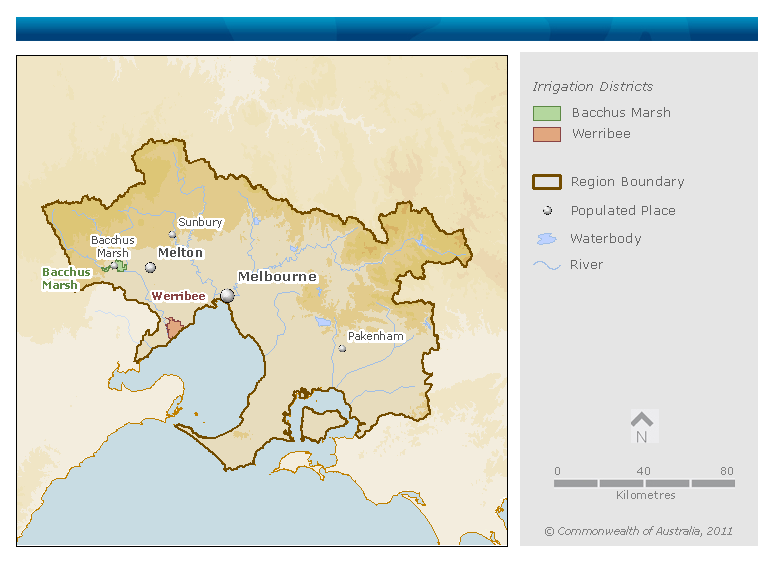Click the Kilometres scale bar label

pos(645,495)
